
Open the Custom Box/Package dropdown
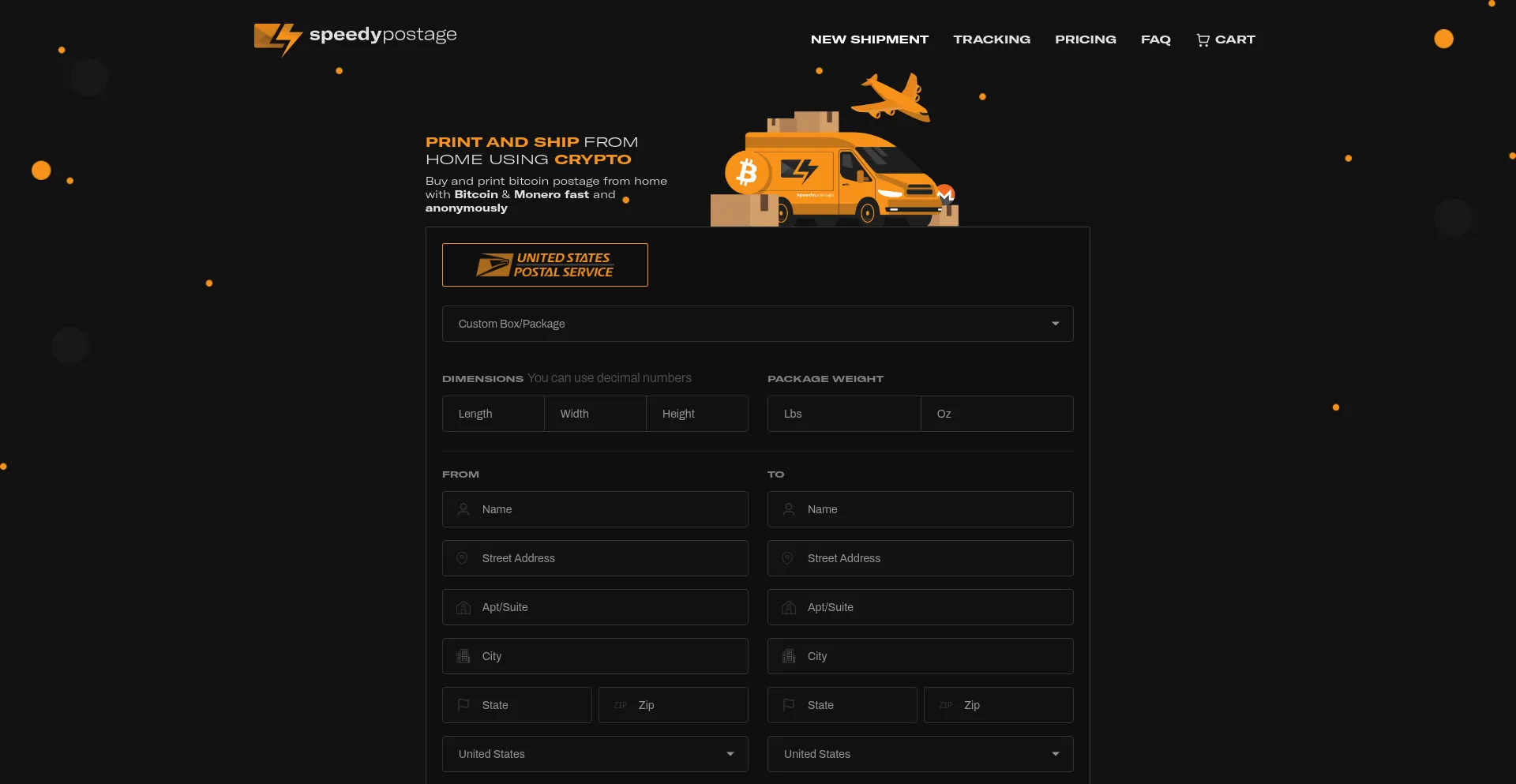(758, 324)
